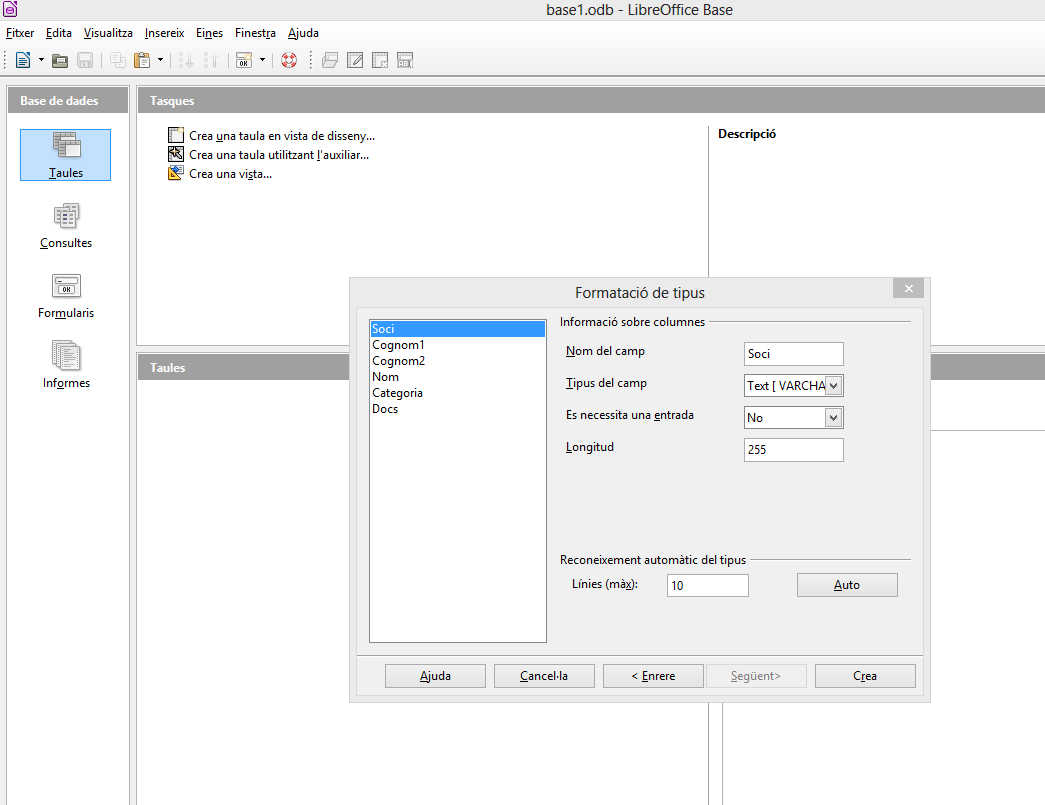Select Cognom1 in the column list
The height and width of the screenshot is (805, 1045).
pyautogui.click(x=398, y=345)
